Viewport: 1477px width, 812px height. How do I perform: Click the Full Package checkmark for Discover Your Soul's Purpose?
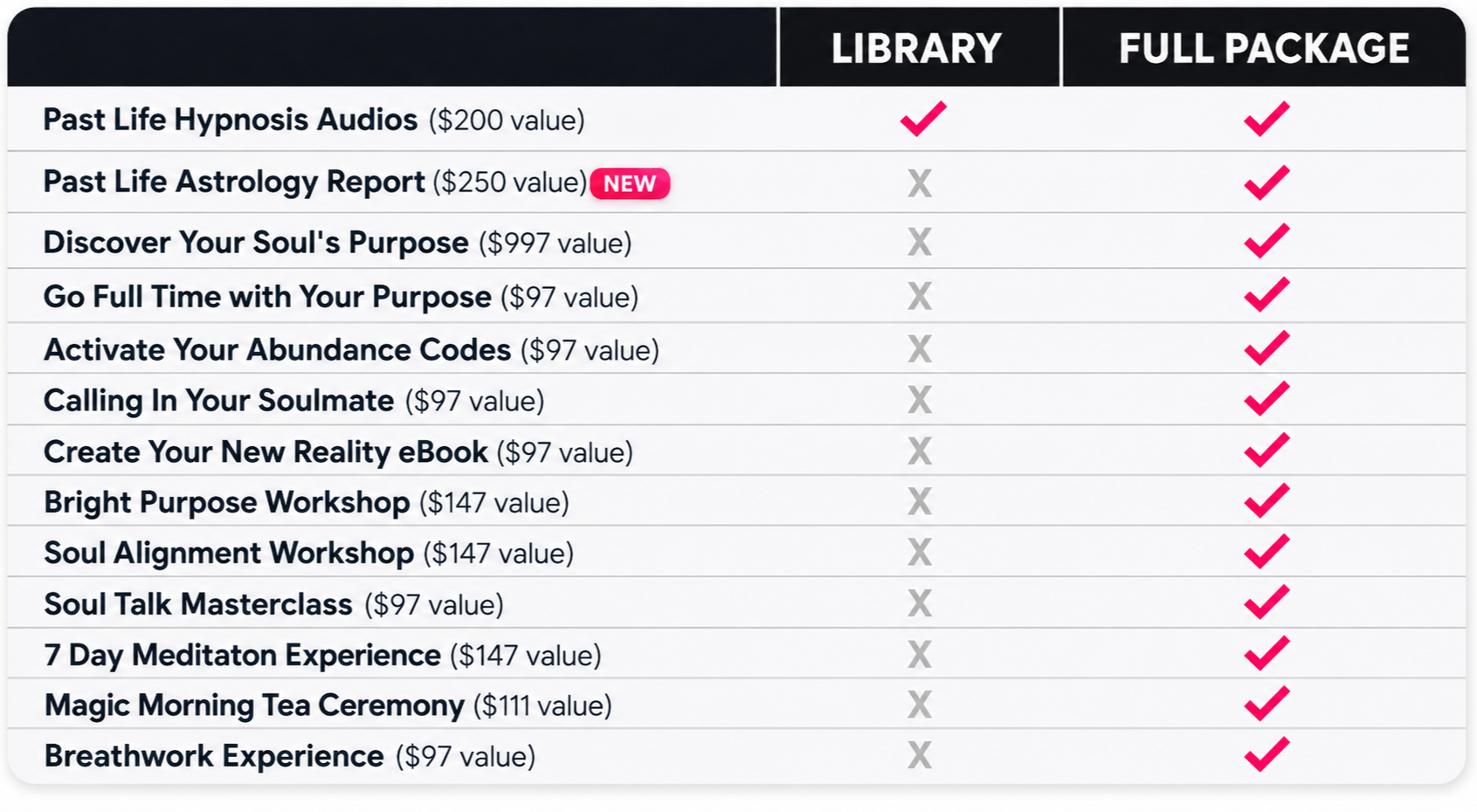coord(1266,241)
